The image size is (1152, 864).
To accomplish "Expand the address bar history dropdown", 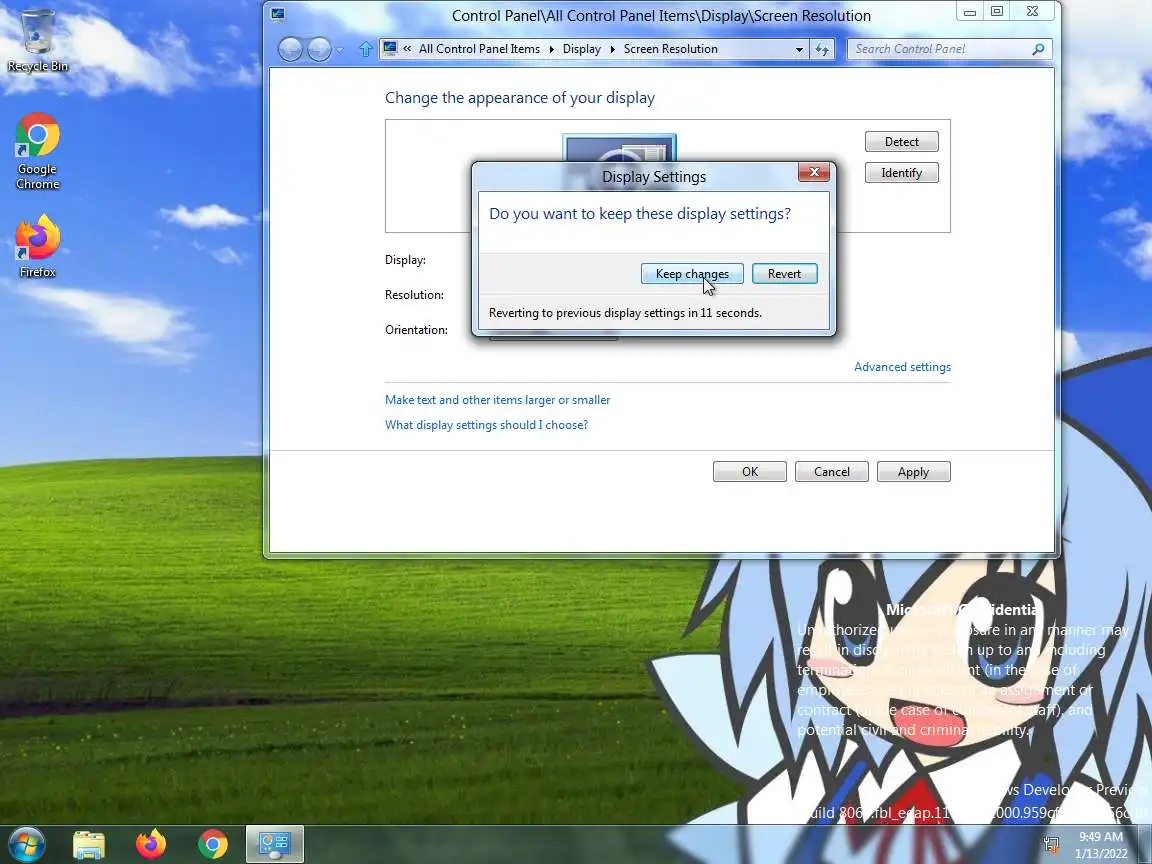I will pos(799,49).
